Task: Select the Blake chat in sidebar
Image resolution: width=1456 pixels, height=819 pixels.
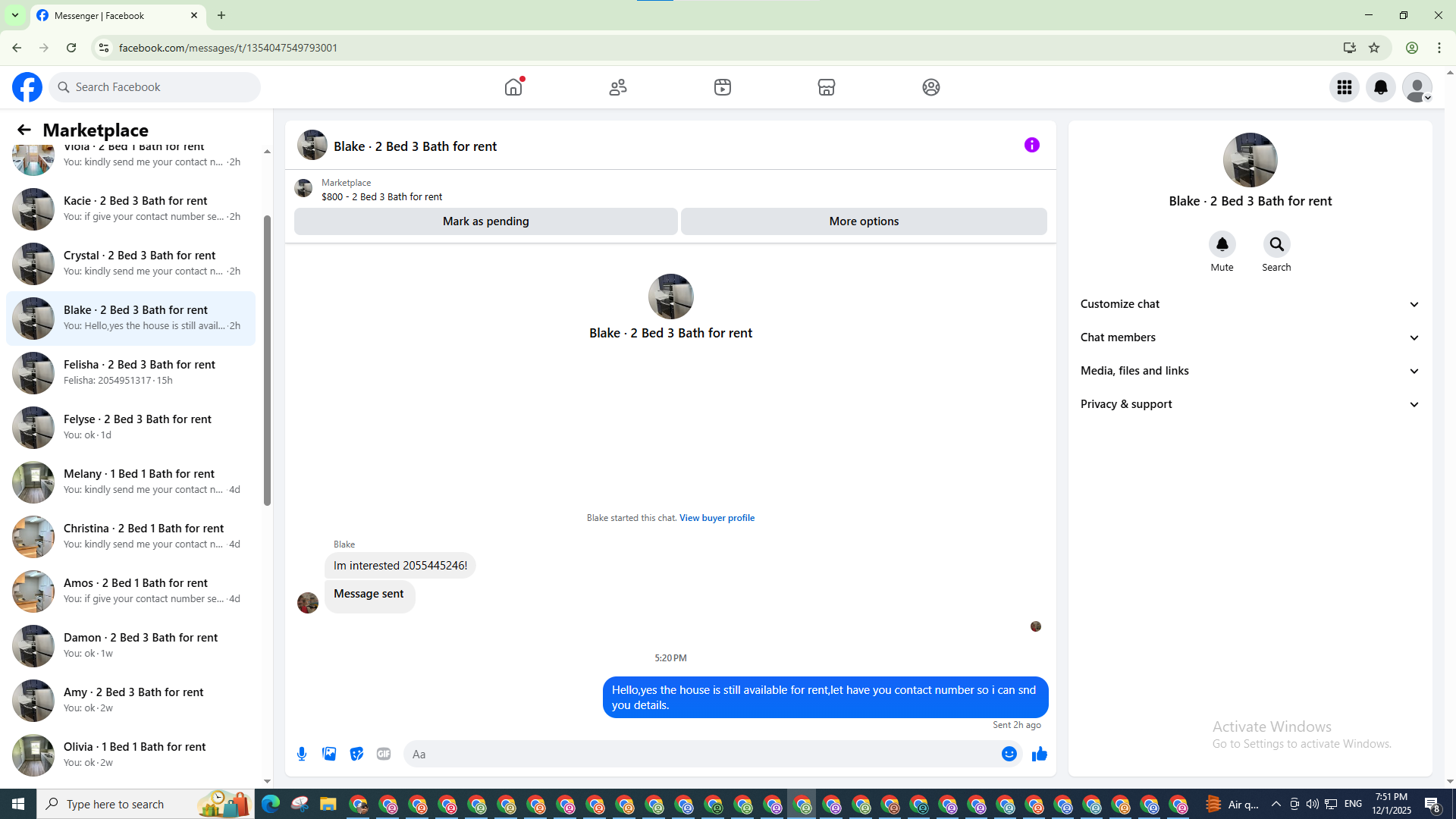Action: (130, 318)
